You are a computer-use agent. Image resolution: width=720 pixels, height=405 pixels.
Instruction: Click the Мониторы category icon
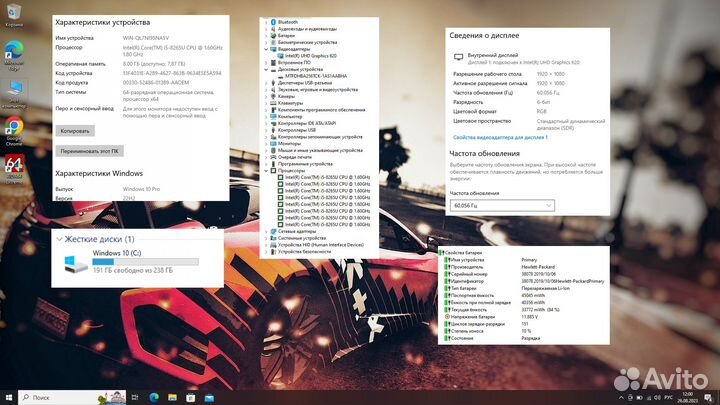tap(273, 144)
